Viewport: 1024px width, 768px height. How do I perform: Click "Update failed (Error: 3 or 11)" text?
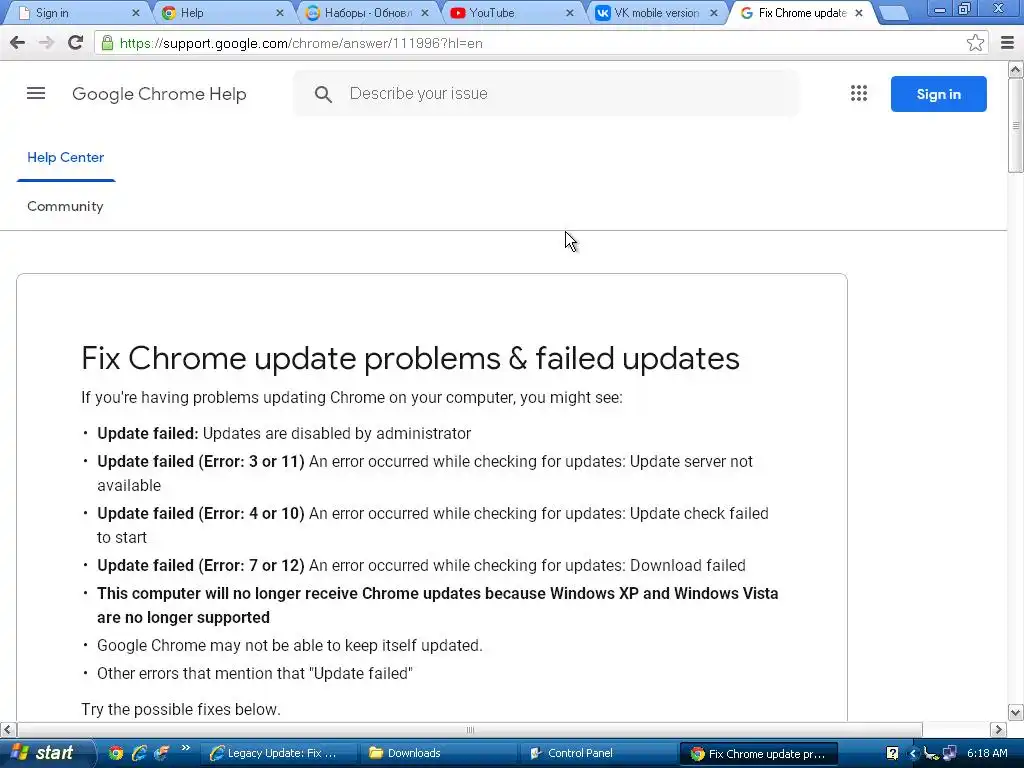point(201,462)
